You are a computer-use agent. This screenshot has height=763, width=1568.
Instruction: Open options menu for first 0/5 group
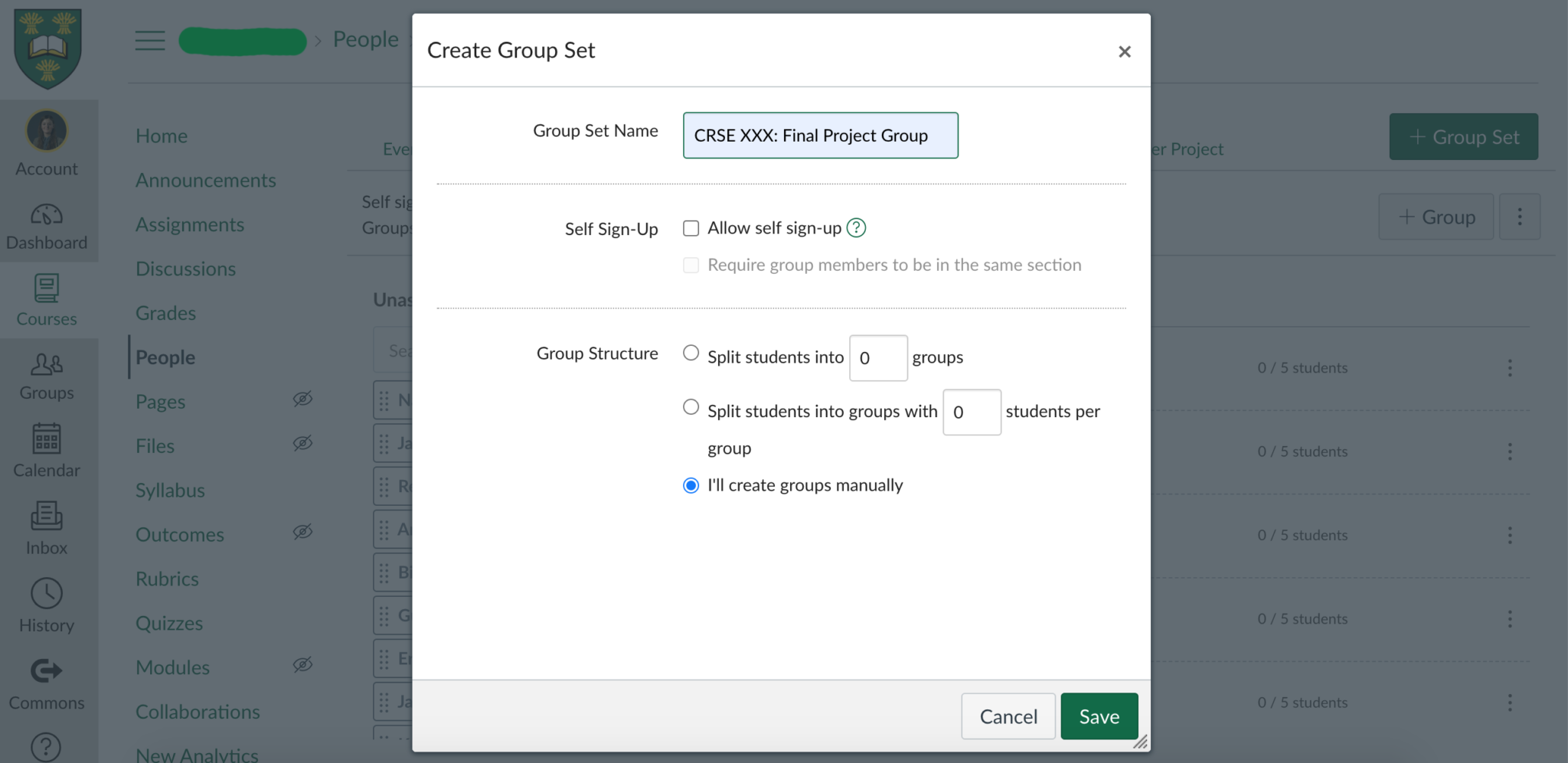tap(1510, 368)
